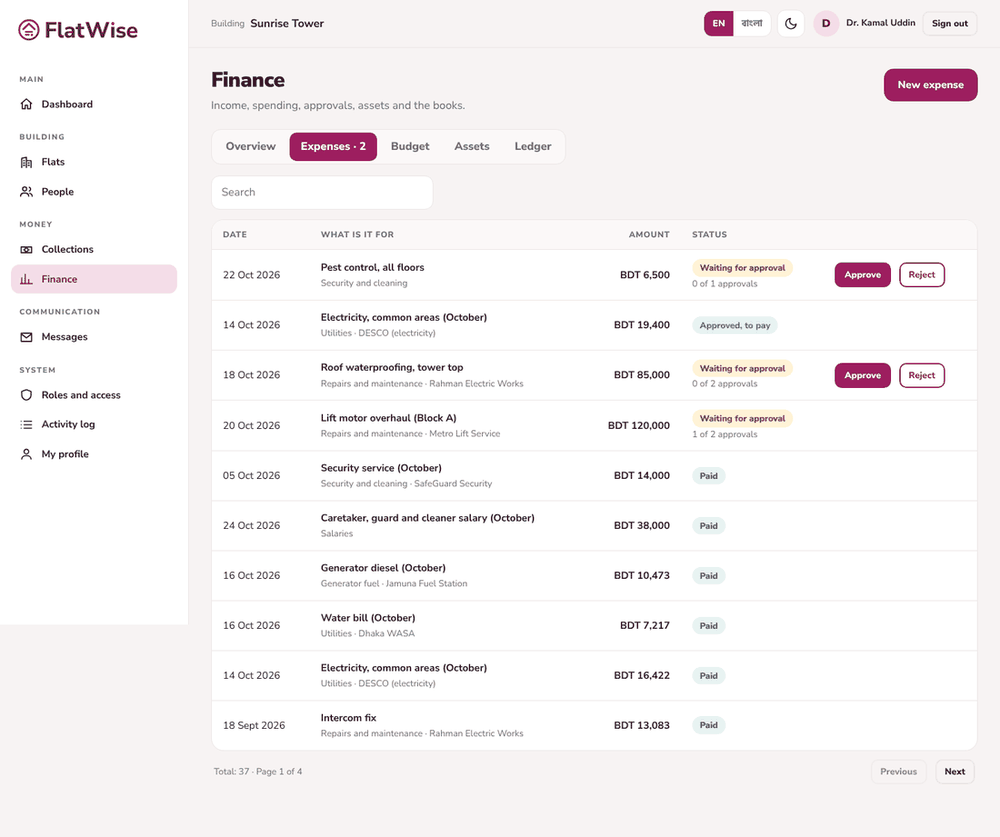Switch language to EN
1000x837 pixels.
coord(719,24)
